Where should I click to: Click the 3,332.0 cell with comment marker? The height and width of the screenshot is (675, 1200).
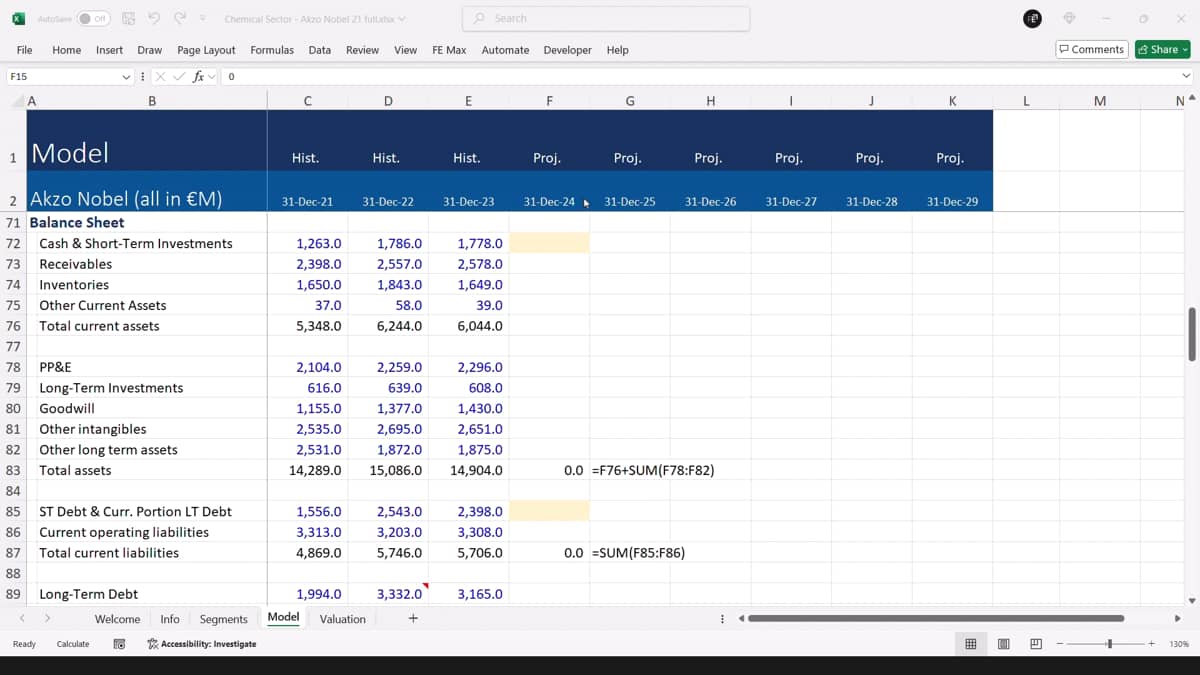(388, 594)
